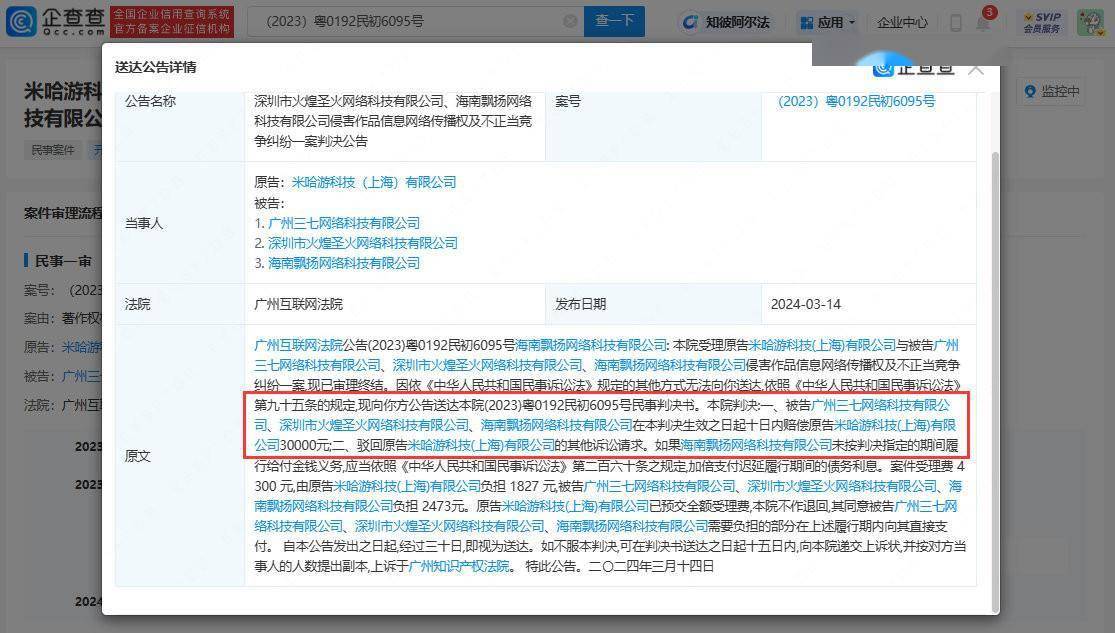The width and height of the screenshot is (1115, 633).
Task: Open notifications via the bell icon
Action: click(x=983, y=23)
